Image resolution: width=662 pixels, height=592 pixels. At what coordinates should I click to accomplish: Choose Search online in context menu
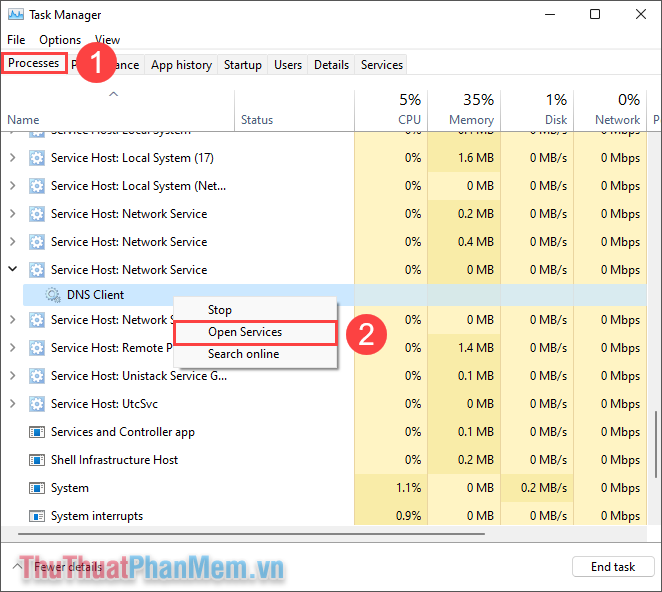255,354
